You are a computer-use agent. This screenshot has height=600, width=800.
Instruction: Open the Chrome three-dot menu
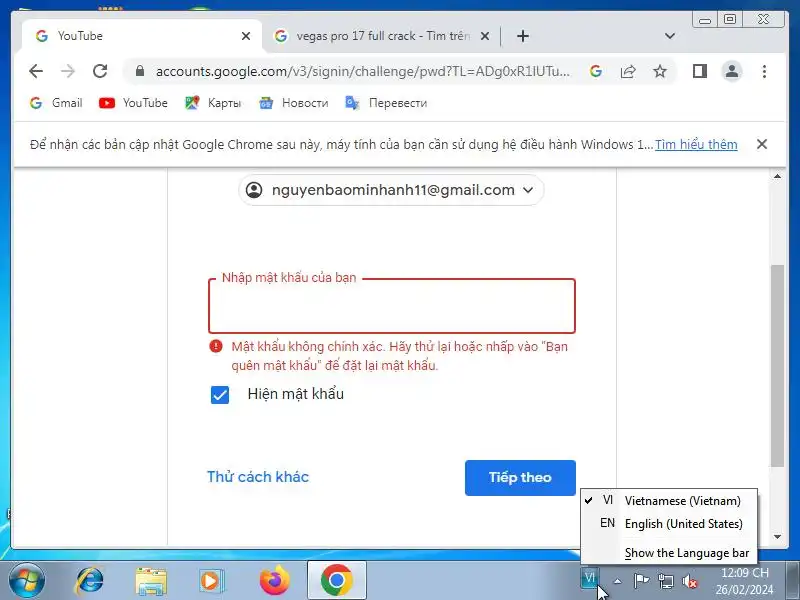[x=764, y=71]
